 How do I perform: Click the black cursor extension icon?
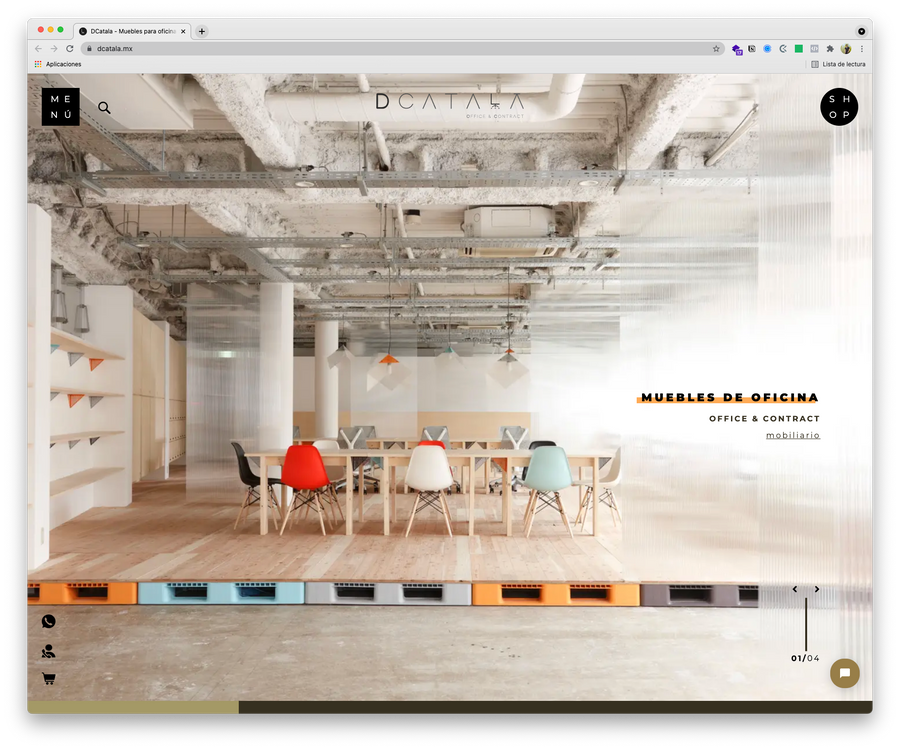(x=751, y=49)
